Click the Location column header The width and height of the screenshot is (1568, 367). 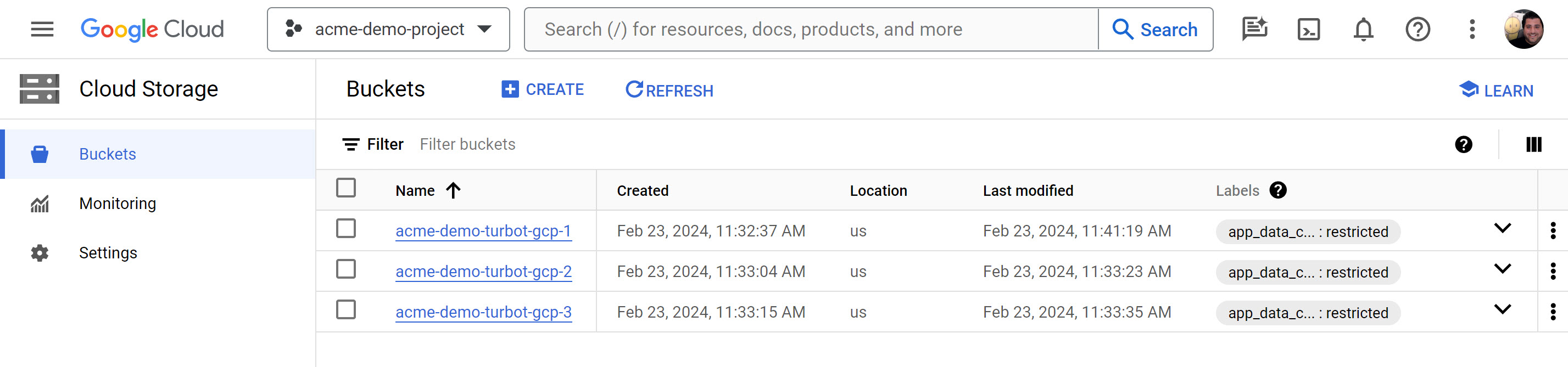pos(878,191)
